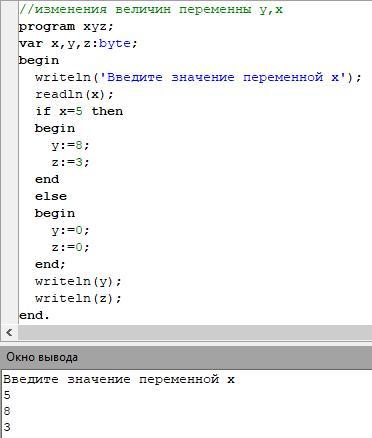Click the final 'end.' line
Screen dimensions: 372x438
(x=34, y=315)
